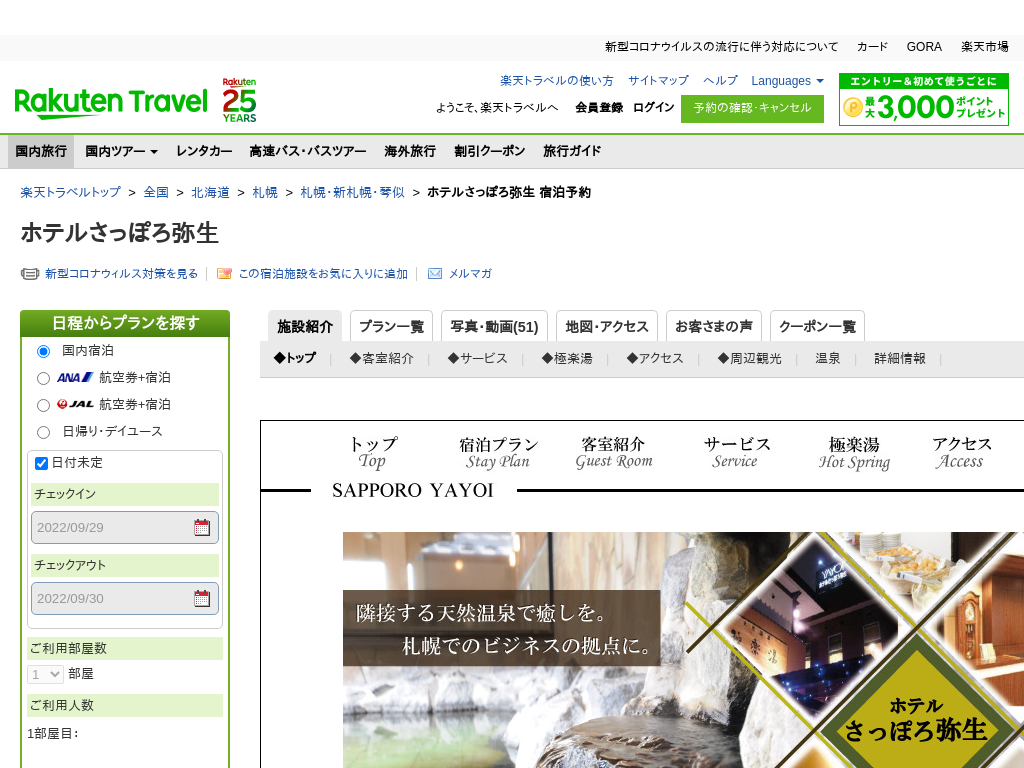Screen dimensions: 1024x768
Task: Click the mask icon for coronavirus measures
Action: pos(30,274)
